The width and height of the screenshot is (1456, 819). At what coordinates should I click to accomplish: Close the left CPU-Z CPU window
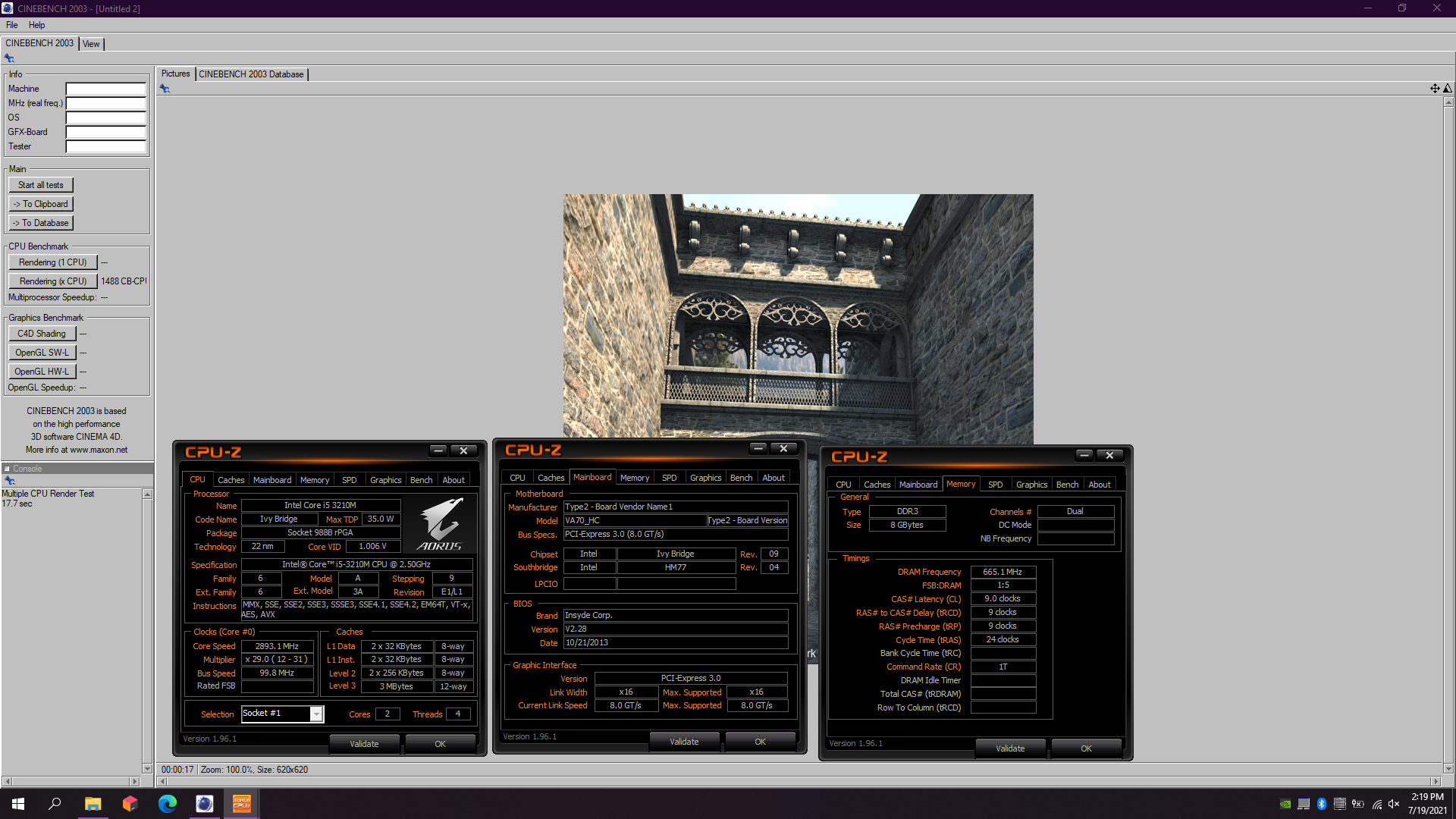click(x=463, y=450)
